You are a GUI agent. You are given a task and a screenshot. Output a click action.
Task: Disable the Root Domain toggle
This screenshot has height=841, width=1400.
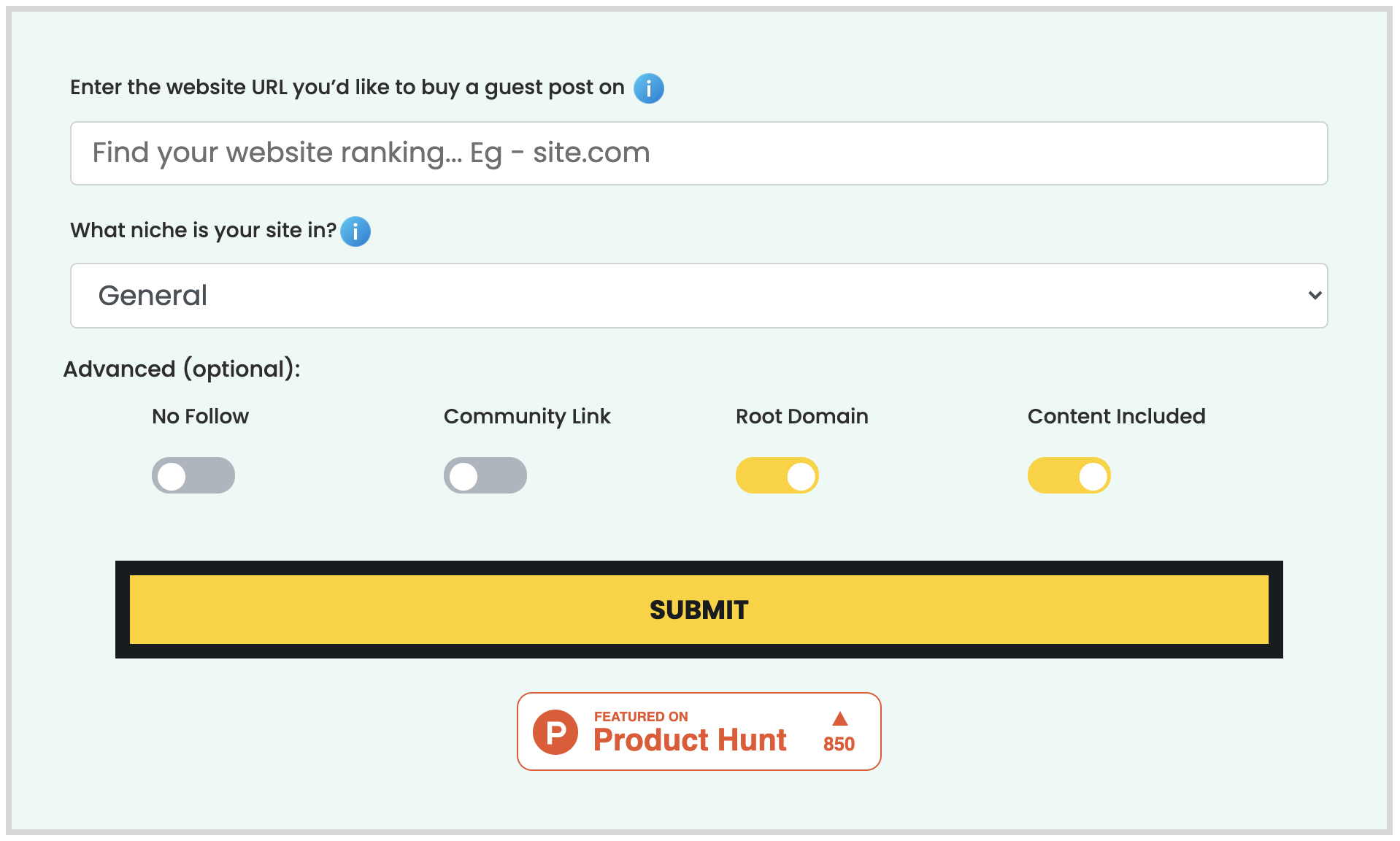pos(777,475)
